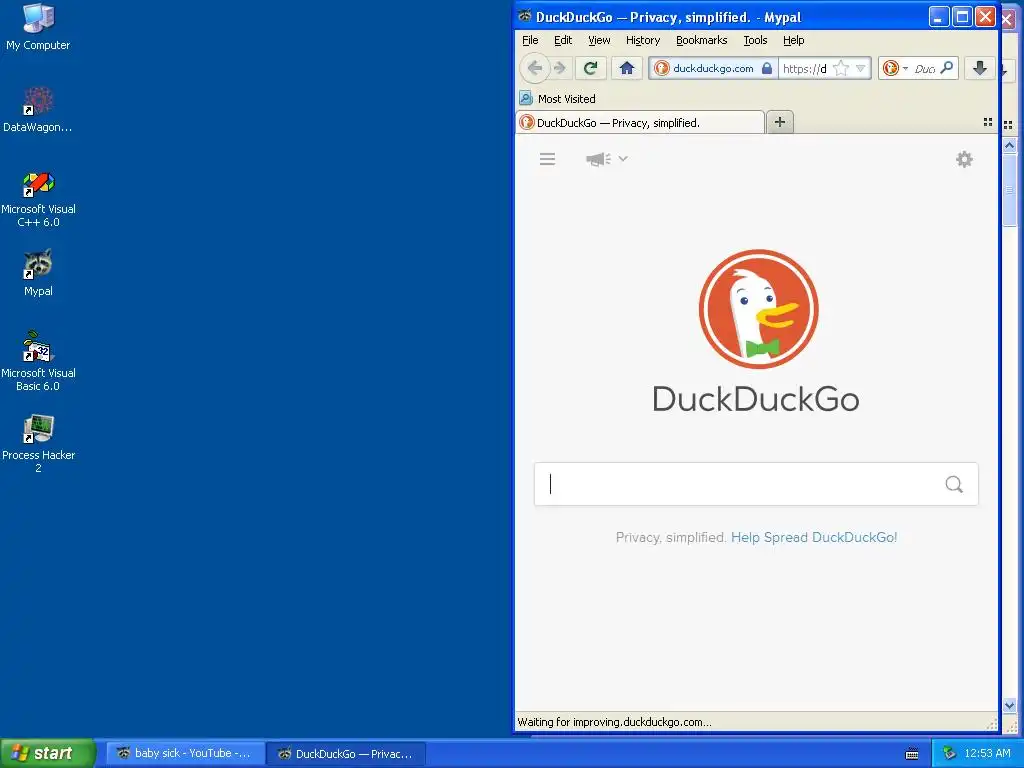The image size is (1024, 768).
Task: Go back with the browser Back arrow
Action: point(534,68)
